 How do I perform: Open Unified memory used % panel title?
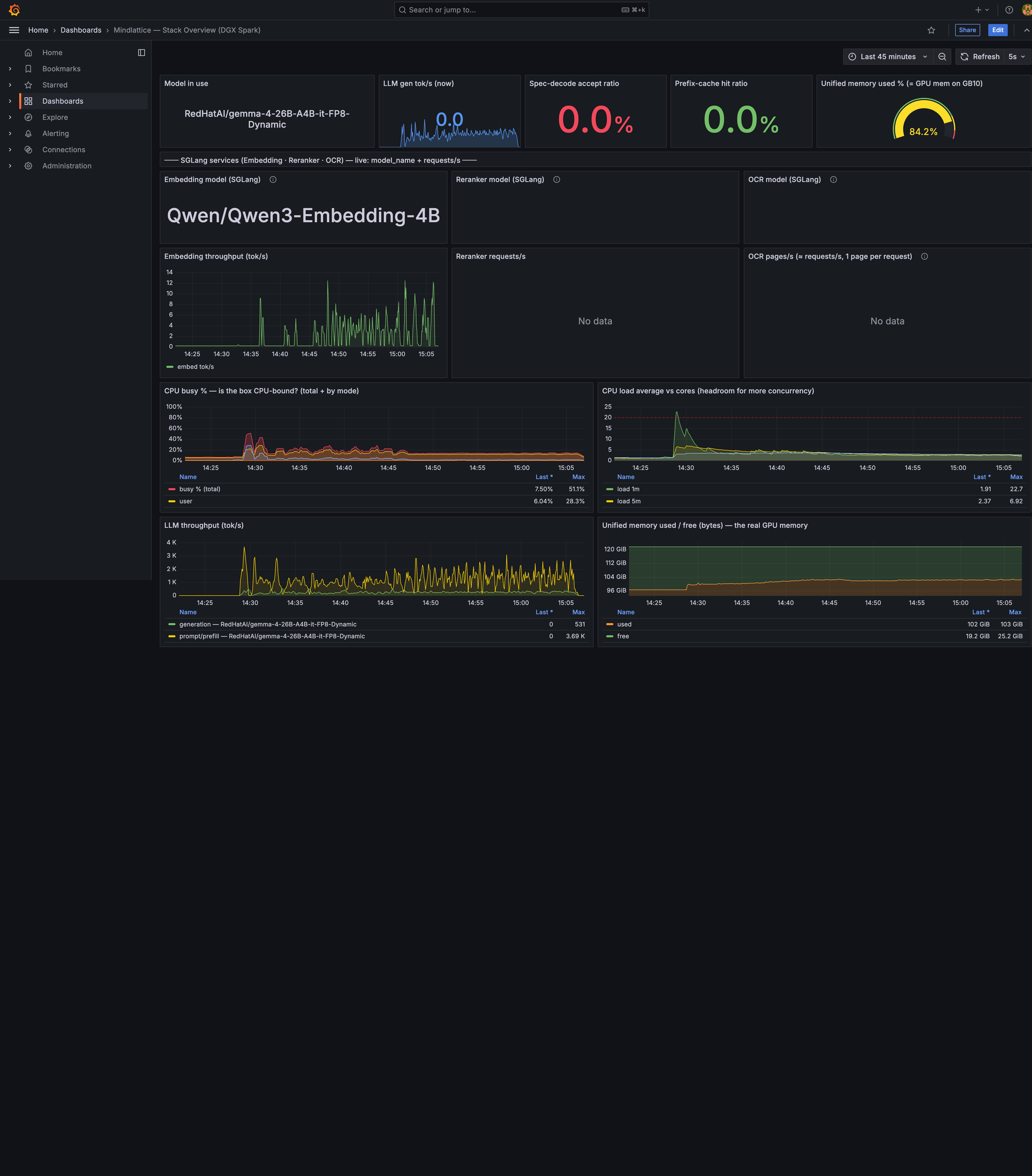click(901, 83)
